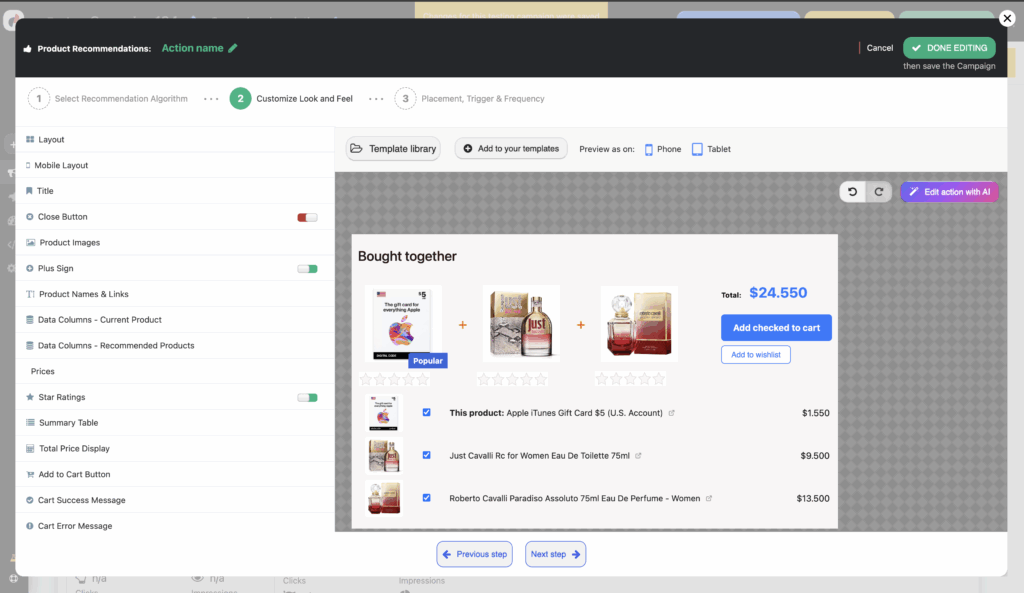Click the redo arrow icon
Screen dimensions: 1024x593
click(879, 192)
